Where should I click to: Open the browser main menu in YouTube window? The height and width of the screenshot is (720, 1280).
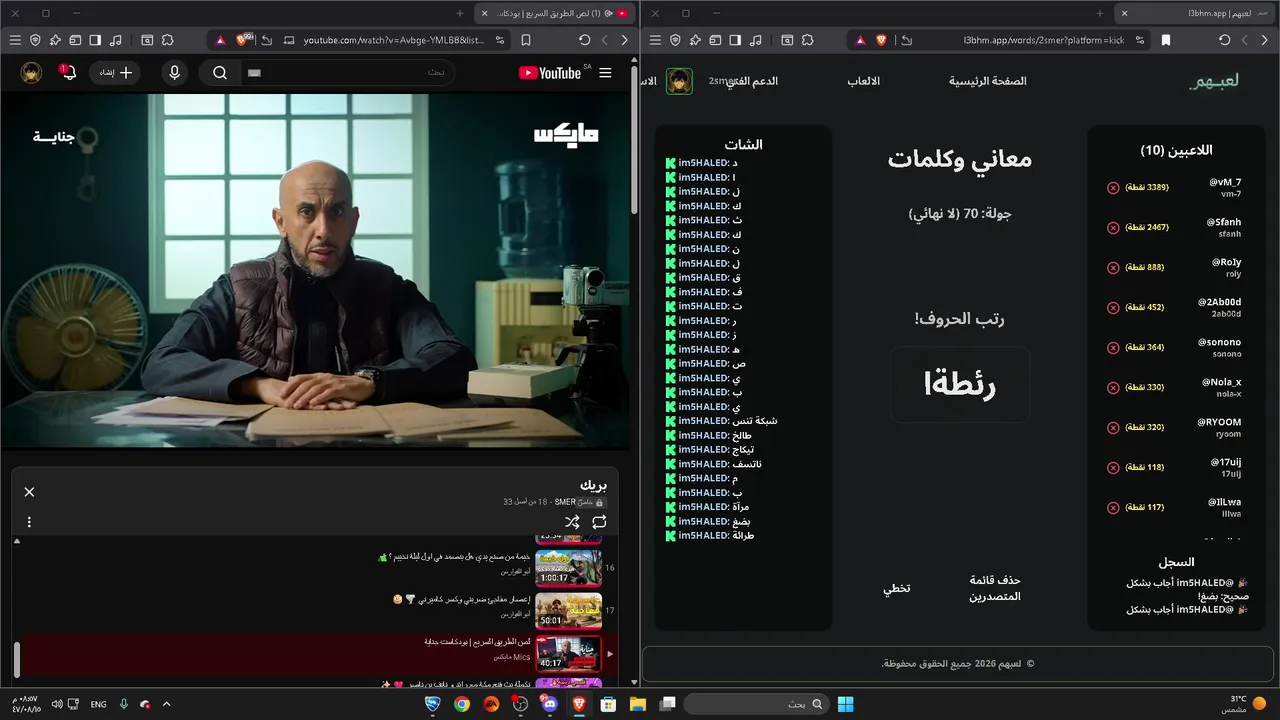15,40
